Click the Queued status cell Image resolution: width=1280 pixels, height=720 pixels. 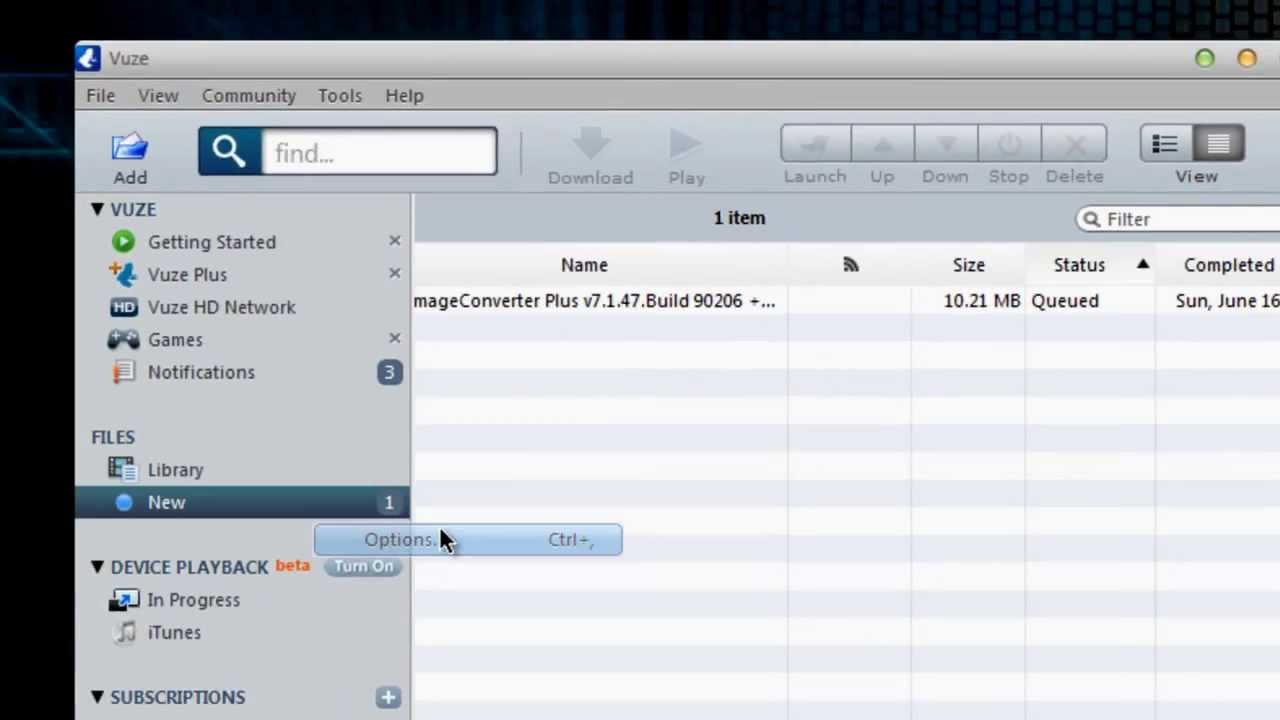pyautogui.click(x=1065, y=301)
